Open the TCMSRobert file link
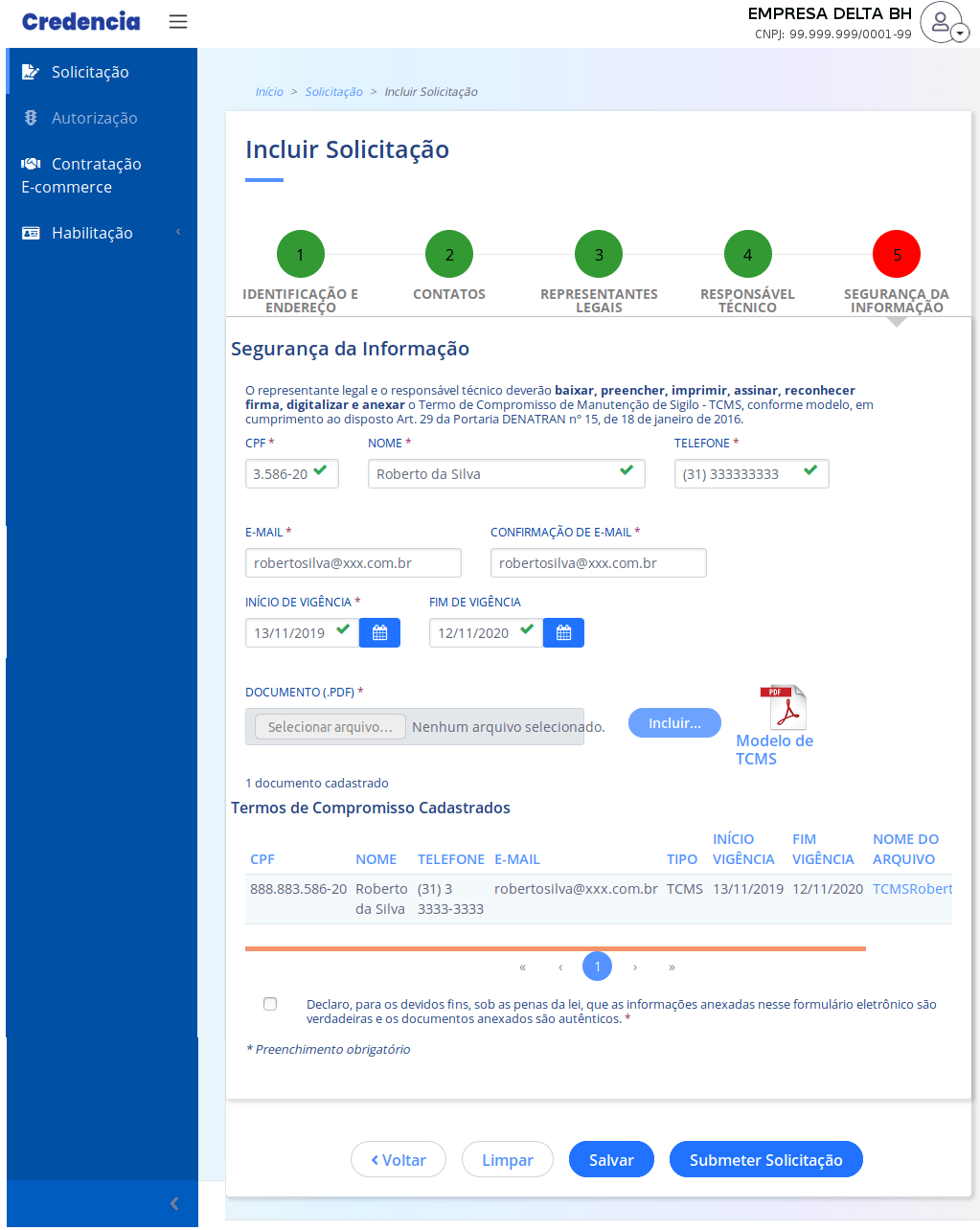This screenshot has width=980, height=1230. point(912,889)
